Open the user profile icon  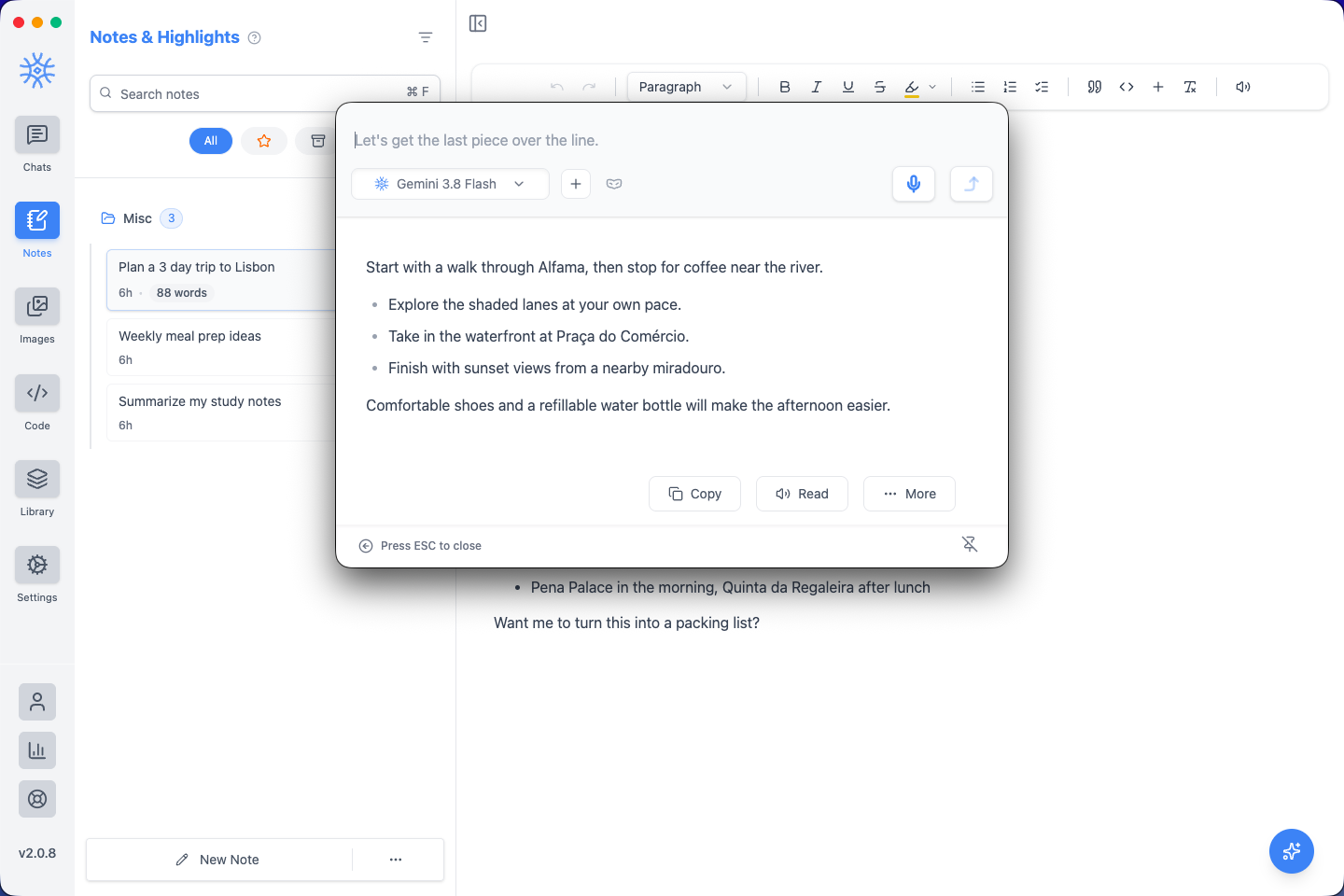click(x=37, y=702)
